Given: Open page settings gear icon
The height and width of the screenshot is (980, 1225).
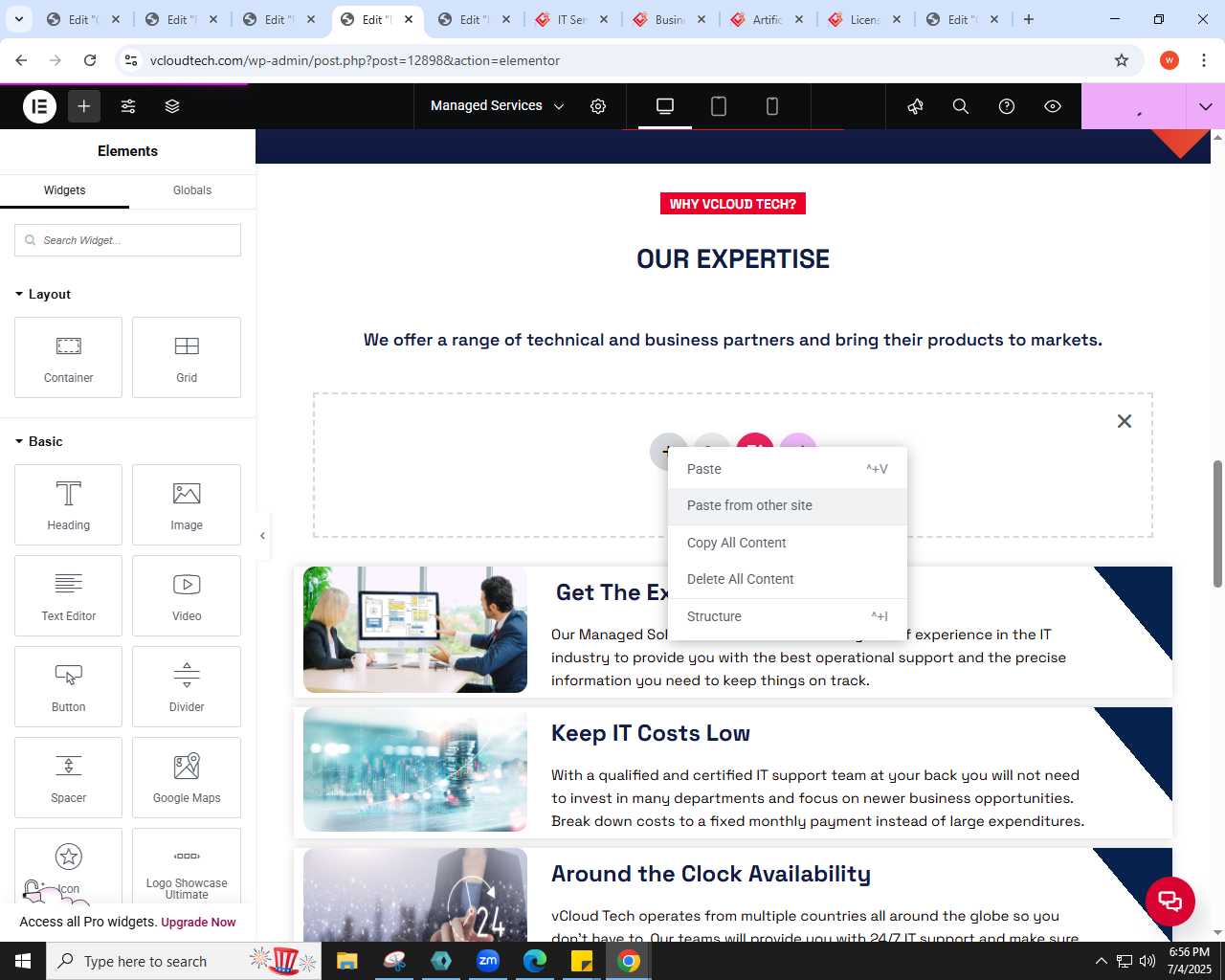Looking at the screenshot, I should pyautogui.click(x=598, y=106).
